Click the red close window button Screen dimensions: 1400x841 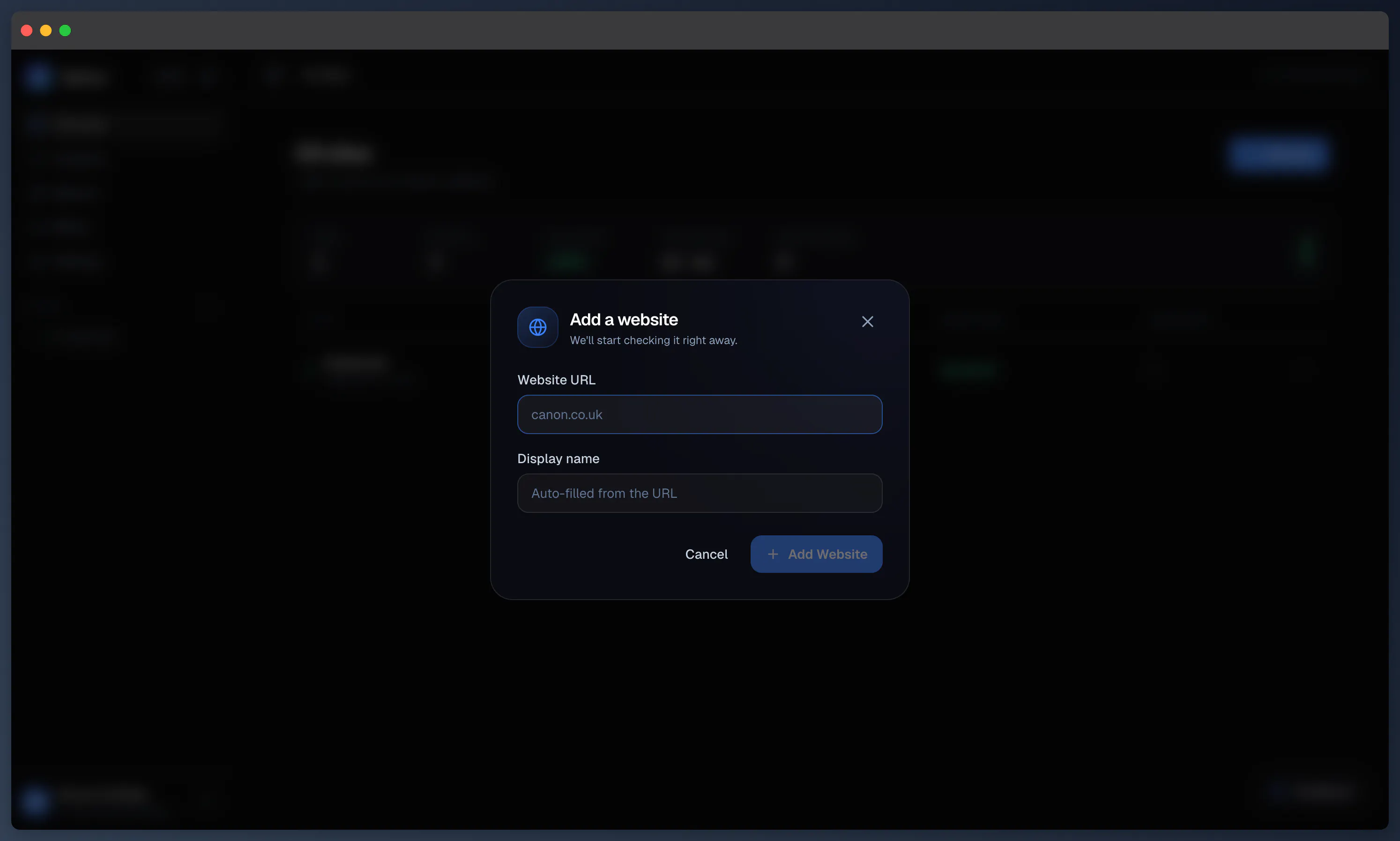tap(27, 30)
